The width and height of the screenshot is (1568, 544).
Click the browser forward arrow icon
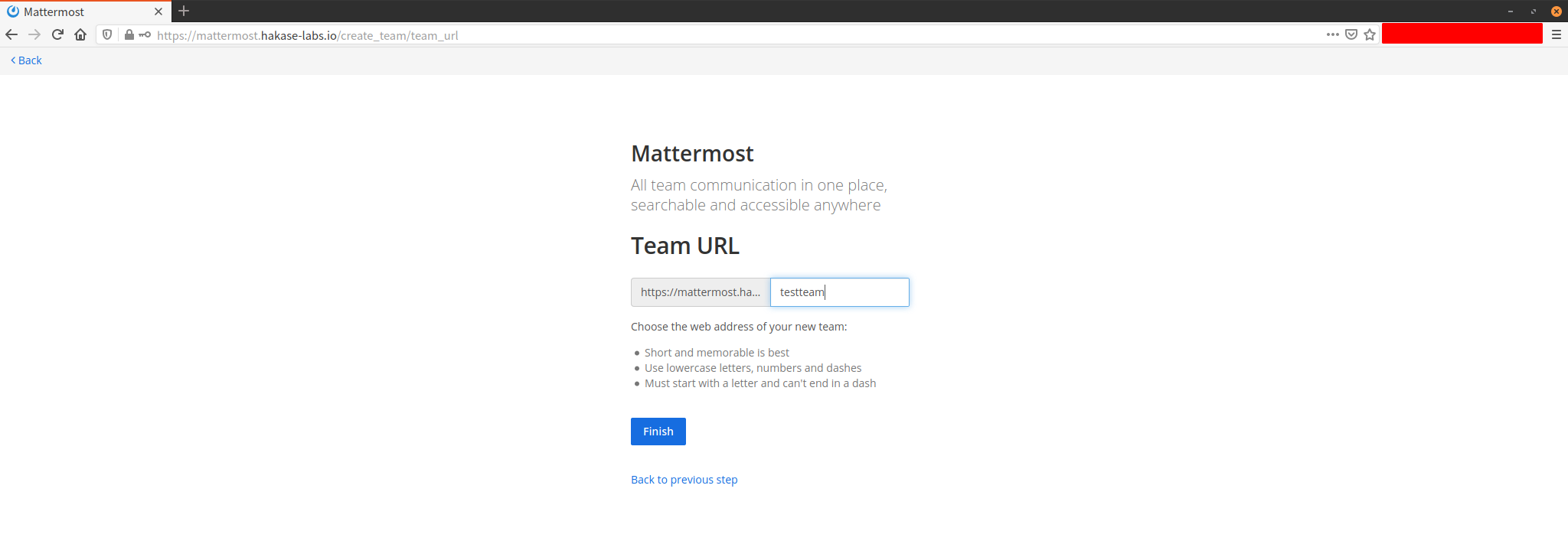pyautogui.click(x=34, y=34)
